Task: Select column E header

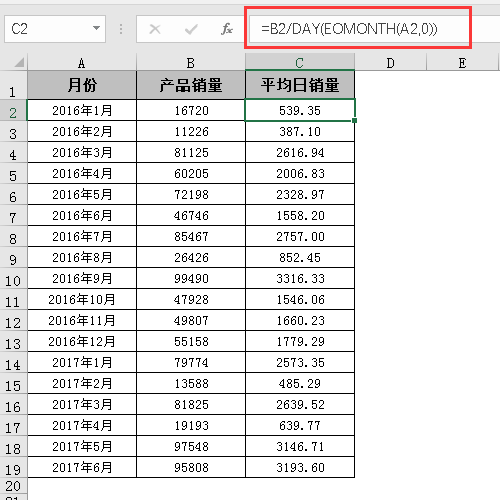Action: (x=462, y=62)
